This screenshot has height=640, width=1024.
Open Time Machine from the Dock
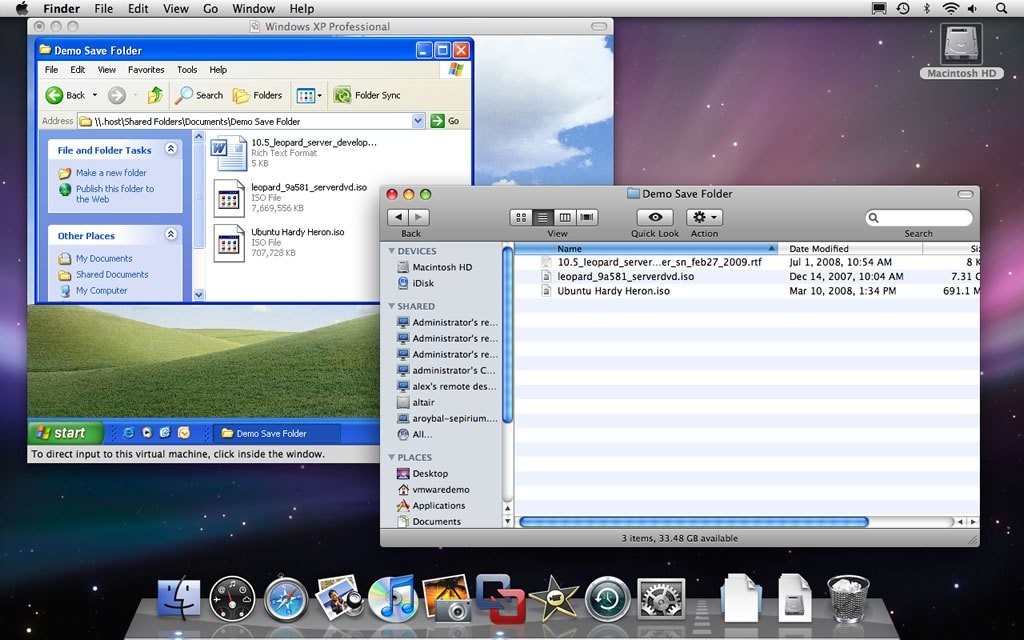point(609,597)
